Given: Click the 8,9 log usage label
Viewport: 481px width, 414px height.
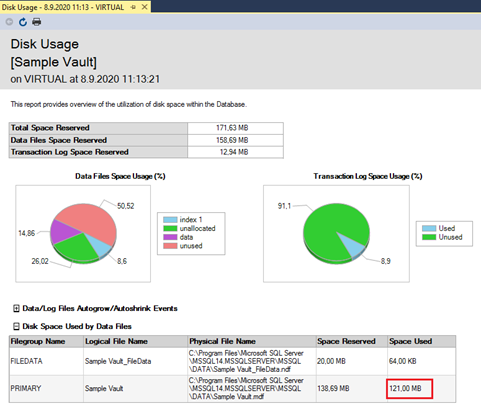Looking at the screenshot, I should pos(386,261).
